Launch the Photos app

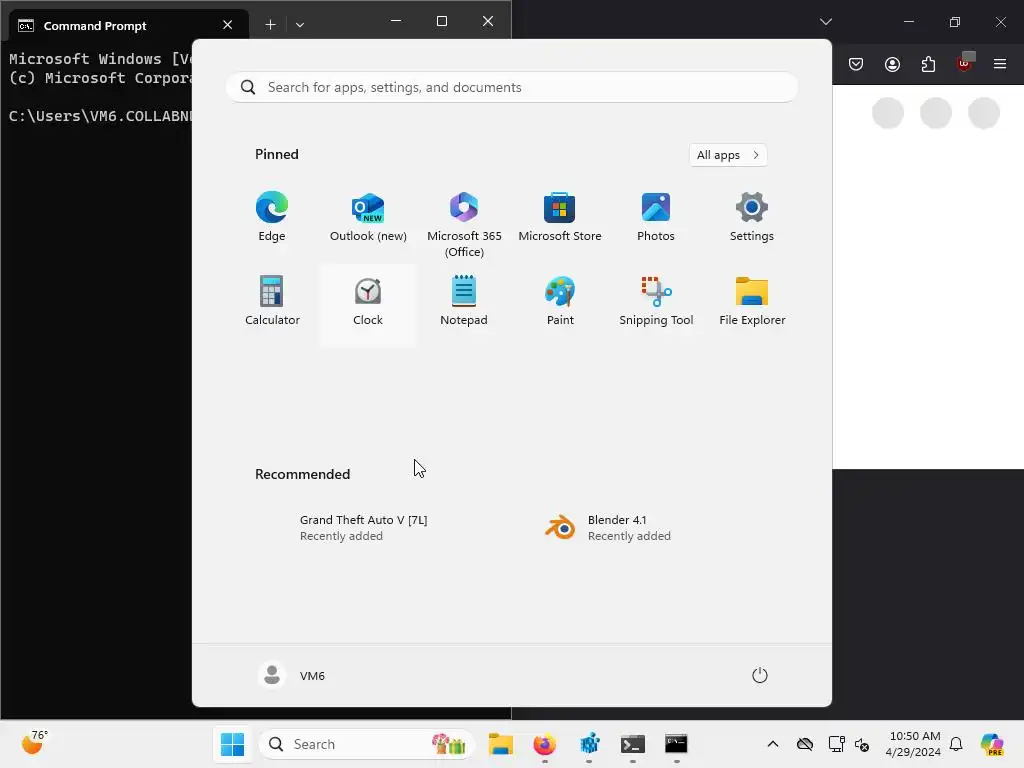tap(656, 218)
